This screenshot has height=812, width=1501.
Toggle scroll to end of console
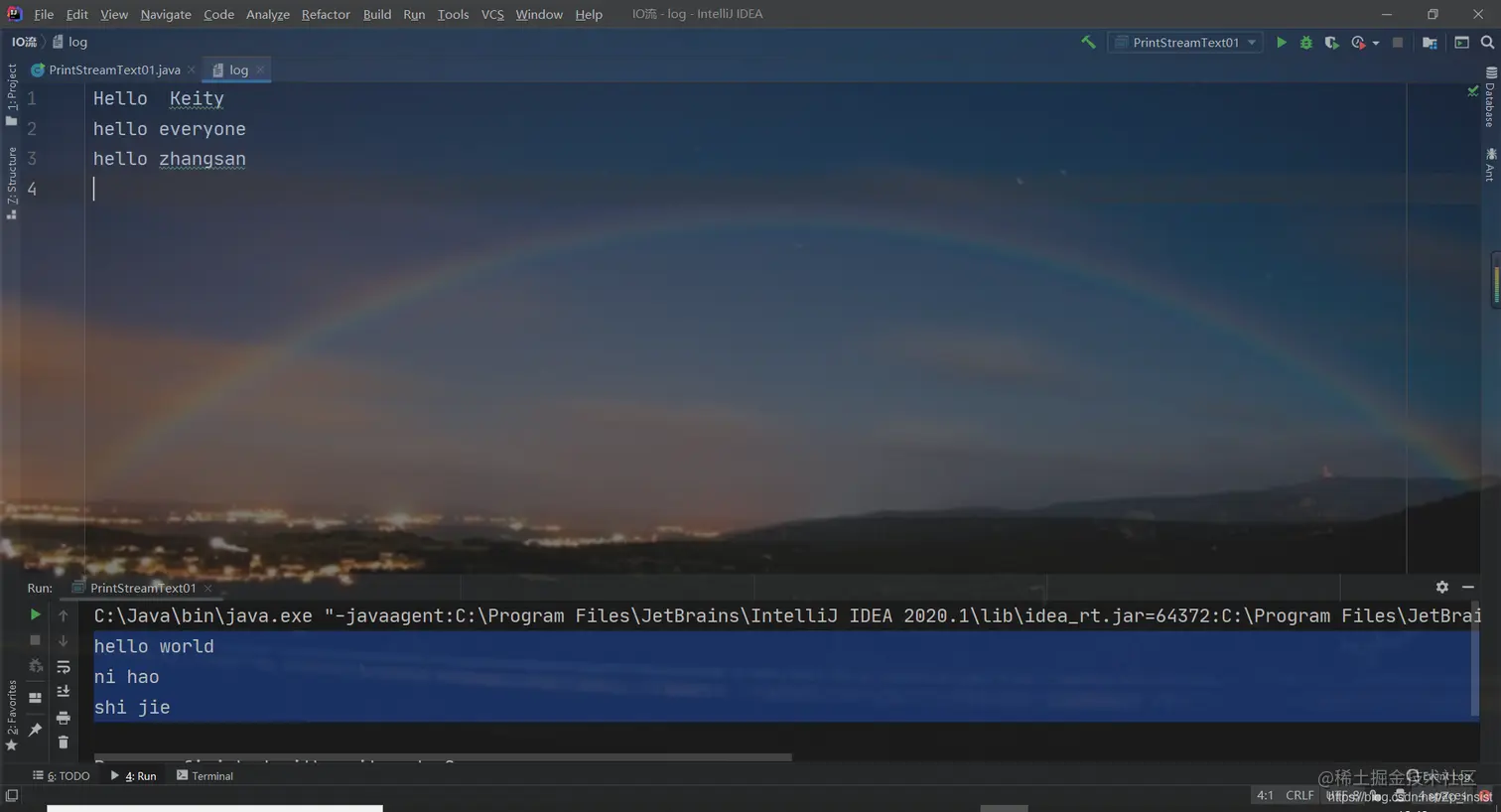point(64,692)
